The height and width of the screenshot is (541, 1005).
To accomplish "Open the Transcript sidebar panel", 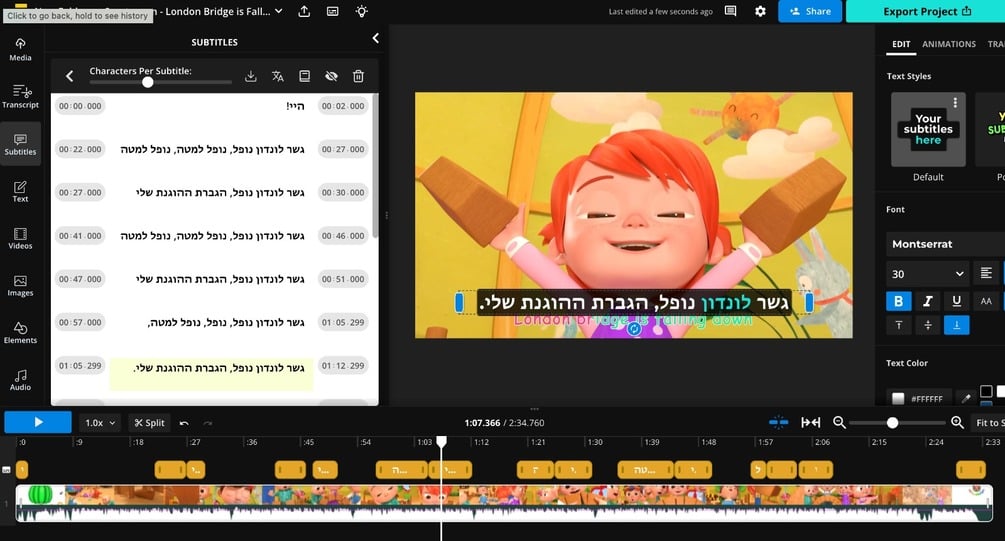I will [21, 96].
